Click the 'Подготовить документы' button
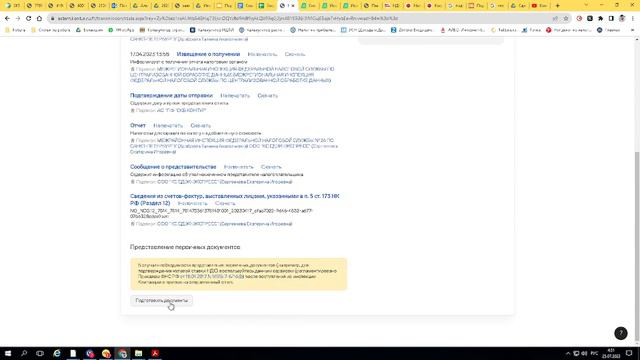Screen dimensions: 640x360 (x=162, y=300)
